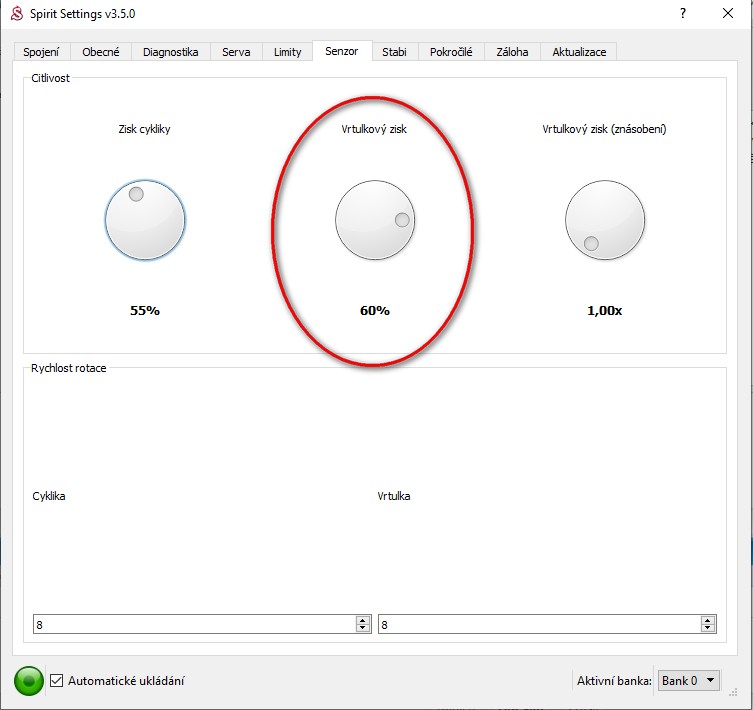Open the Limity tab

287,52
